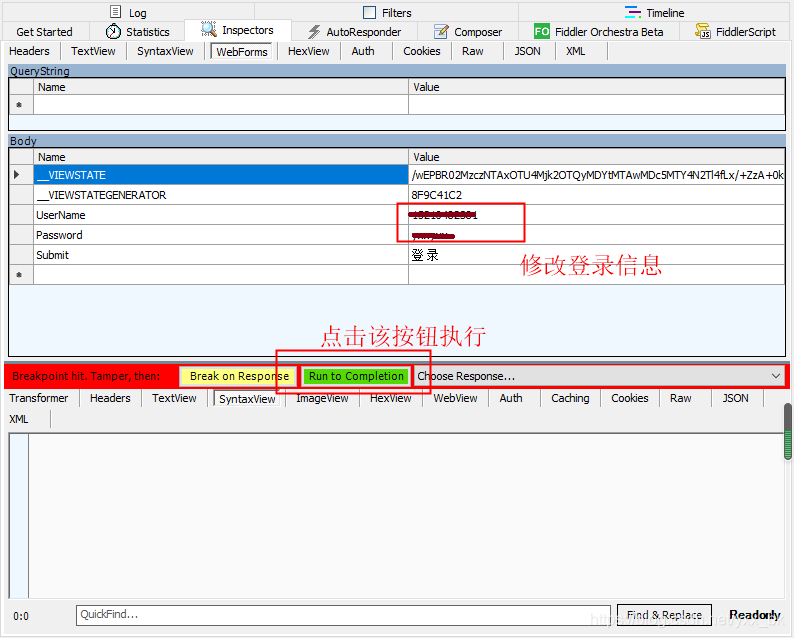Click the Body table new row marker
Screen dimensions: 794x638
[x=19, y=275]
